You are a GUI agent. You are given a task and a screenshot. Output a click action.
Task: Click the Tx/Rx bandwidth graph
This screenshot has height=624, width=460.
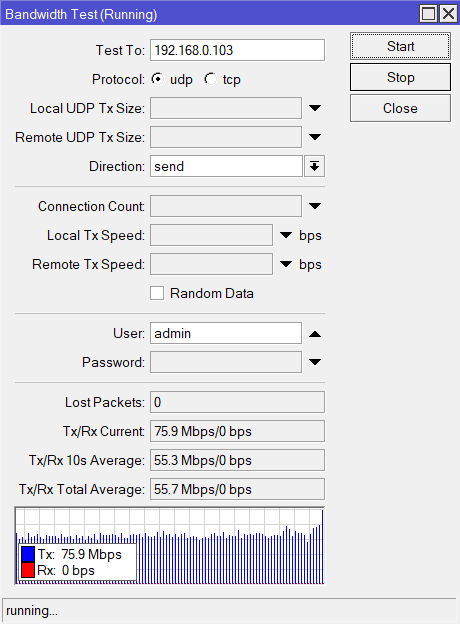click(x=170, y=546)
